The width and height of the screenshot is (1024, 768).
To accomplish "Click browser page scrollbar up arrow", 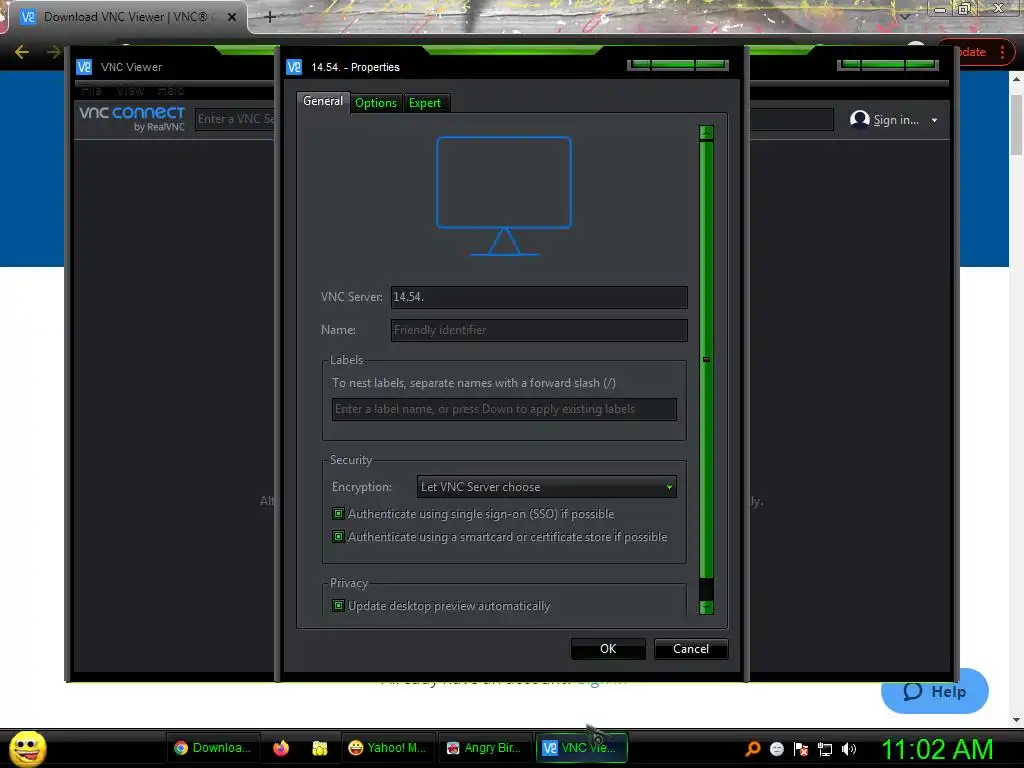I will (x=1016, y=79).
